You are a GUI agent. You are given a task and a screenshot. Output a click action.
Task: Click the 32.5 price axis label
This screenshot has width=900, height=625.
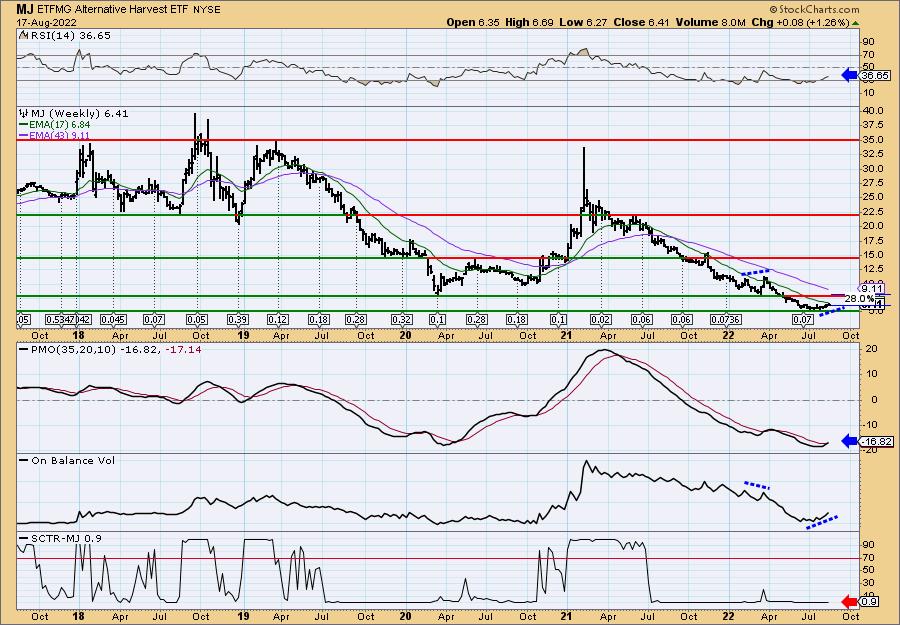click(x=871, y=154)
